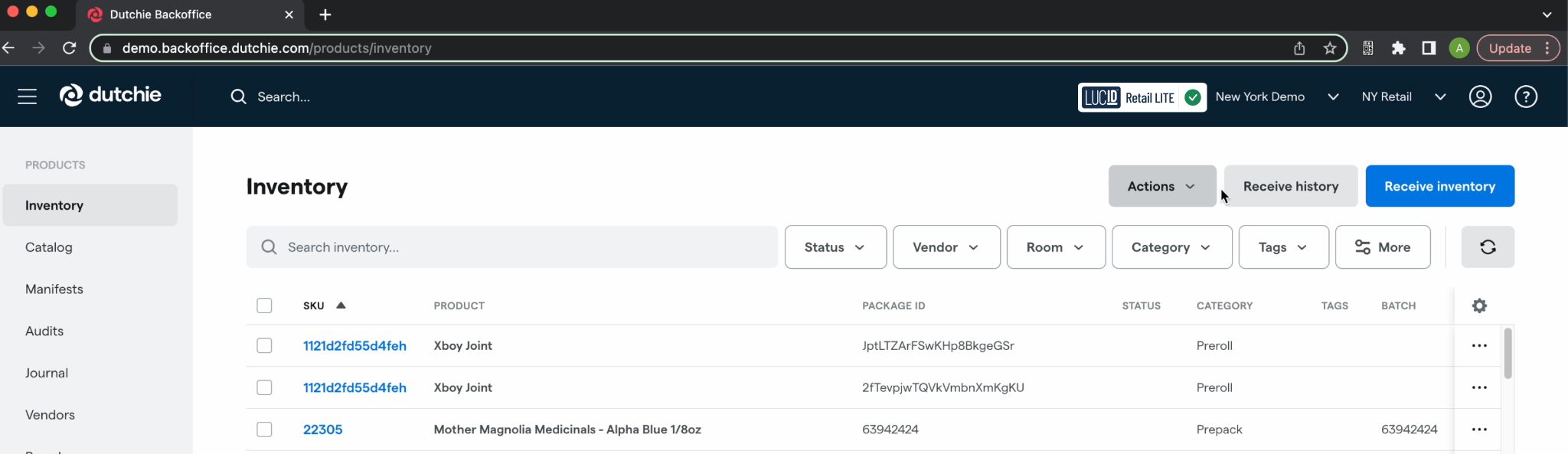Screen dimensions: 1568x454
Task: Go to Catalog in the sidebar
Action: [x=49, y=247]
